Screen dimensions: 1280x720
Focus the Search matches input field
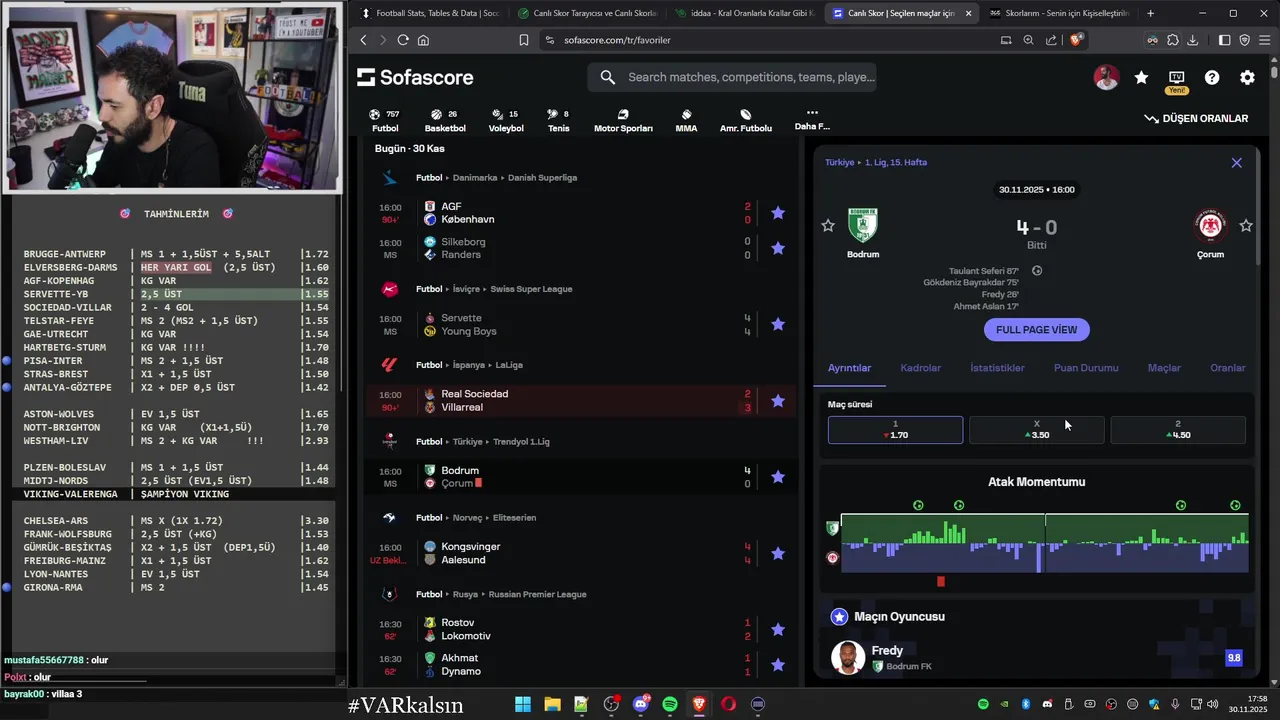pyautogui.click(x=733, y=77)
